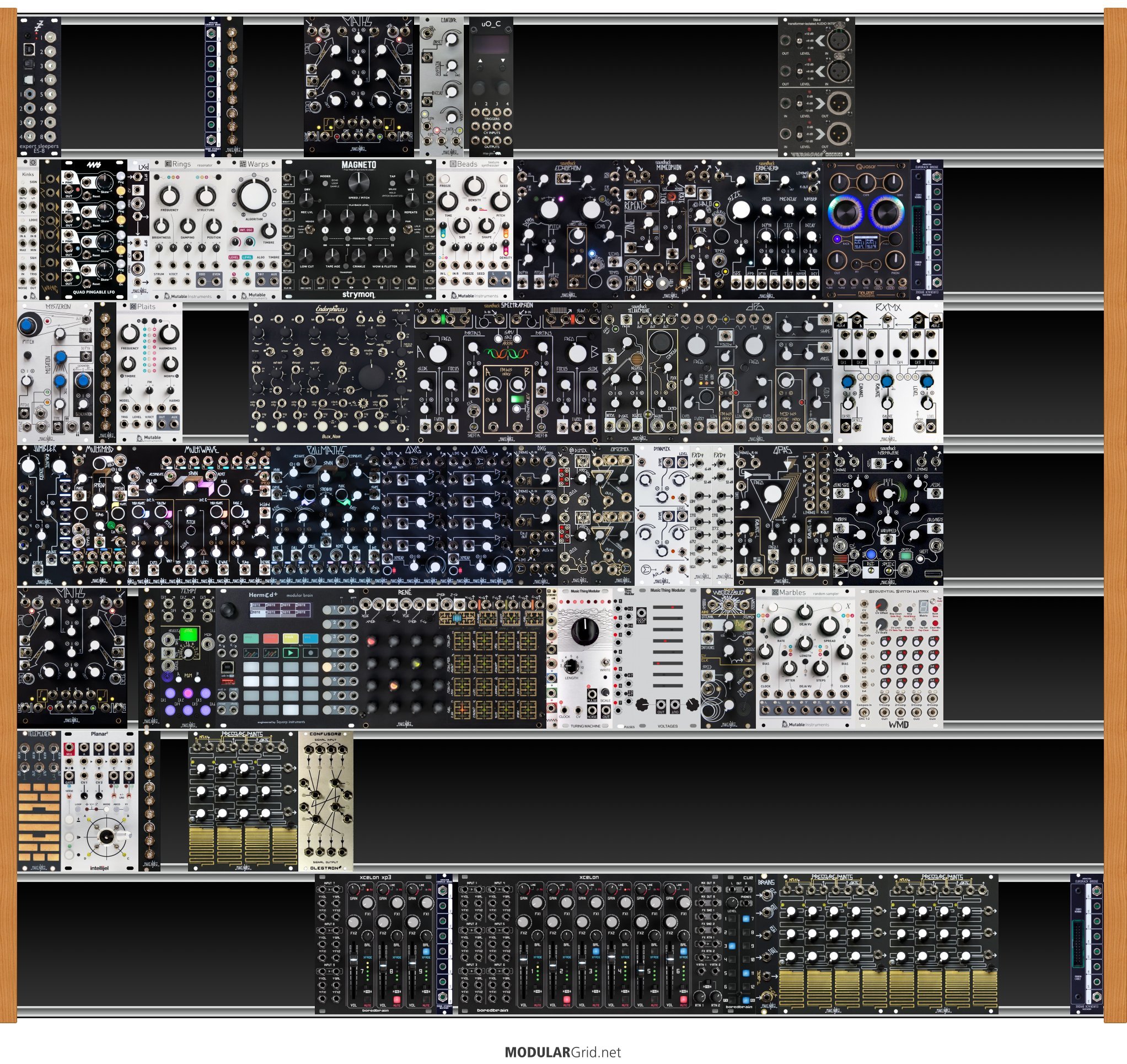The image size is (1127, 1064).
Task: Select the Olegtron Confusor2 module
Action: click(326, 801)
